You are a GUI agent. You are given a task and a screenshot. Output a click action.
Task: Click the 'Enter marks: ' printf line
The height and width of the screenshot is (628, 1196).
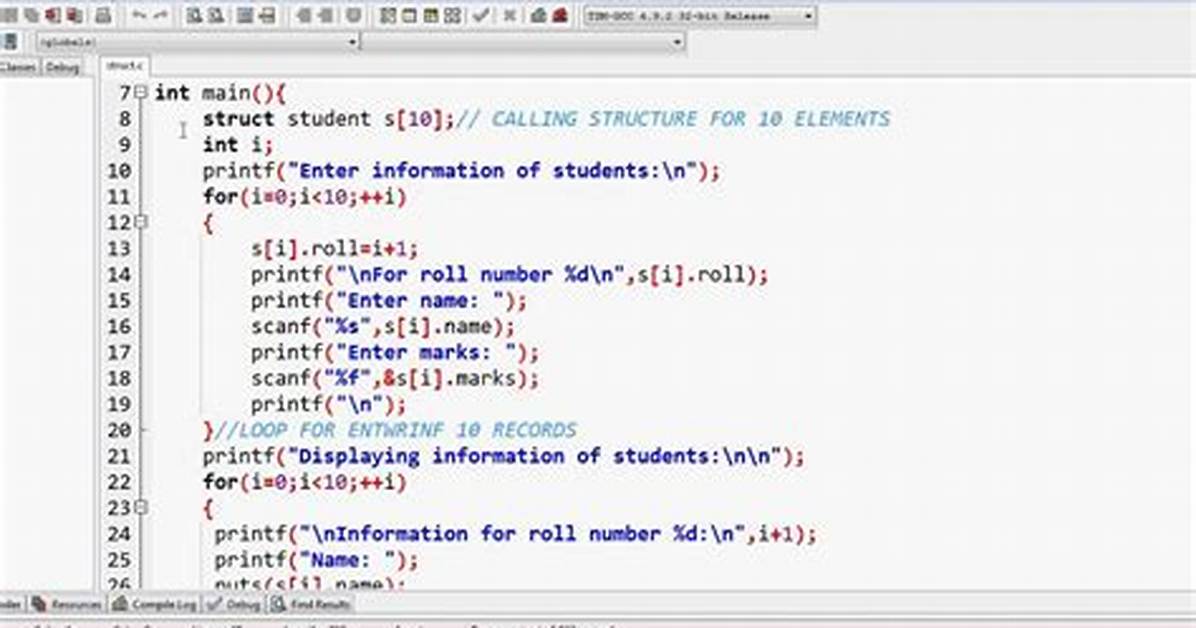[x=394, y=353]
